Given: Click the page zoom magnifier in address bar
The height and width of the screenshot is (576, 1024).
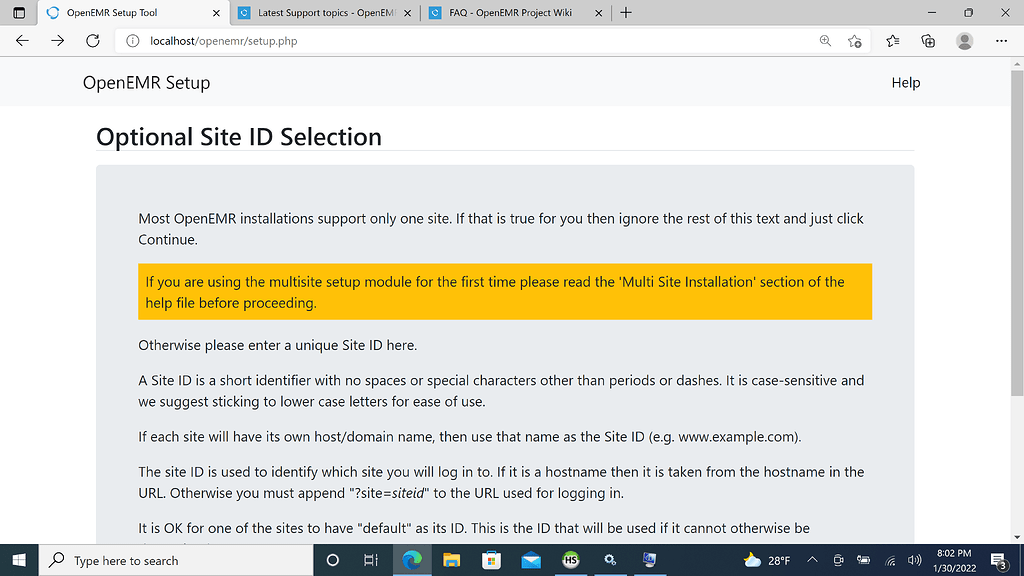Looking at the screenshot, I should coord(824,41).
